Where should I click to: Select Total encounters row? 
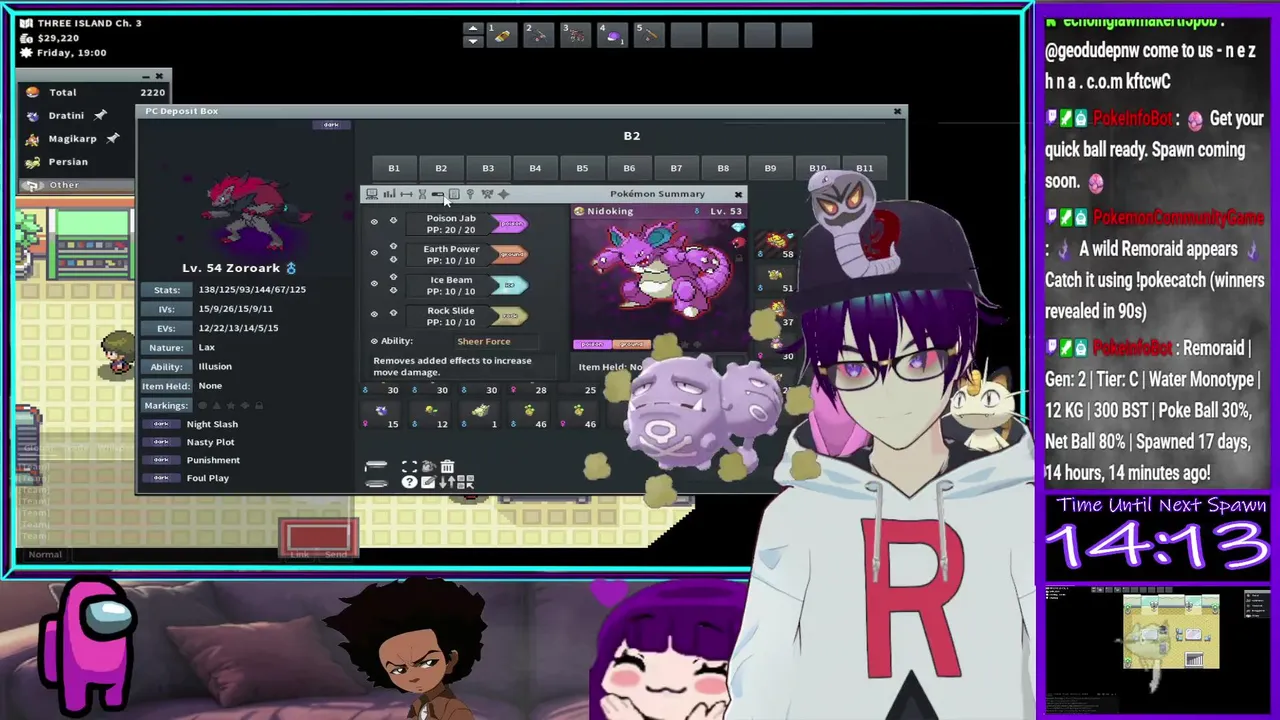pyautogui.click(x=95, y=92)
